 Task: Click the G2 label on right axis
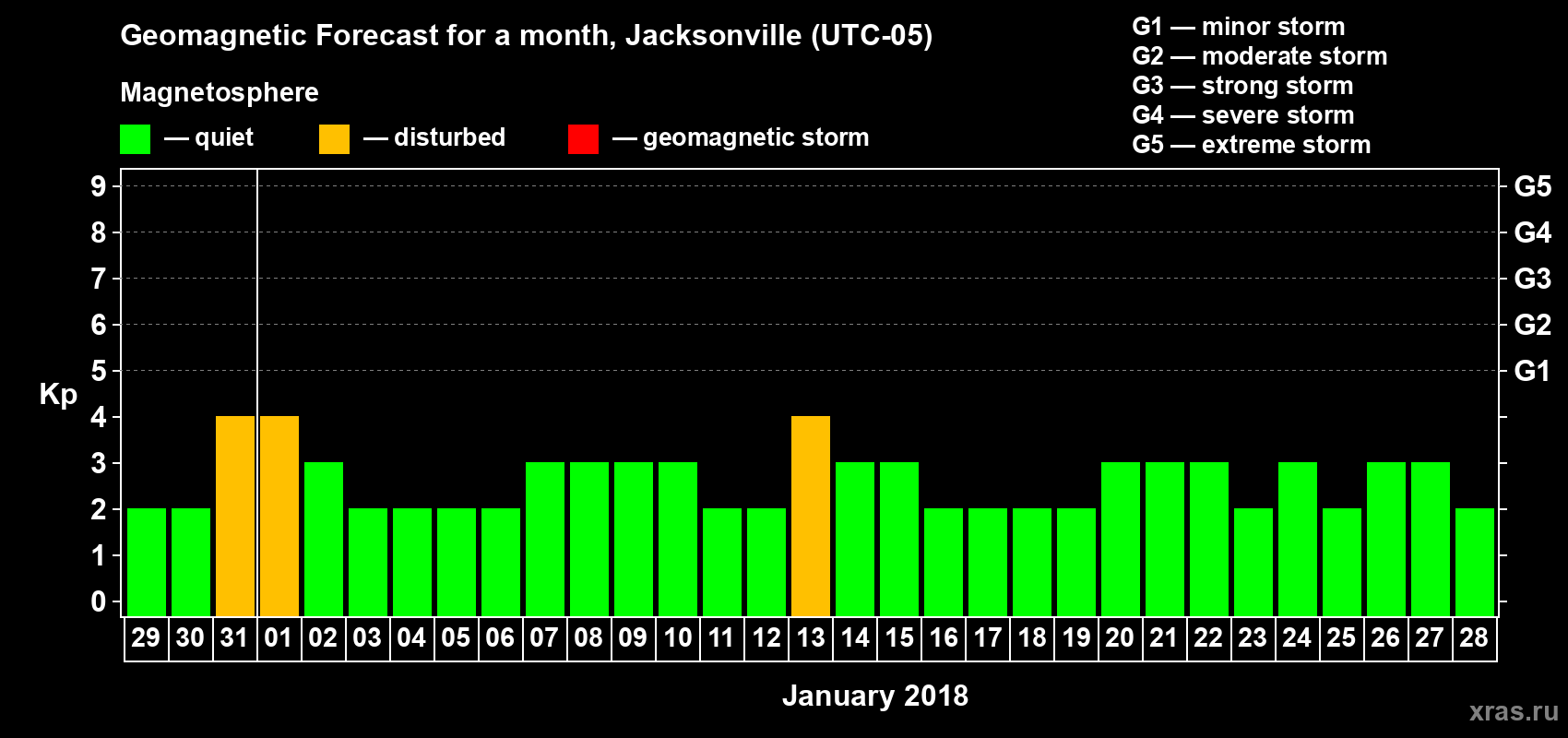tap(1533, 325)
